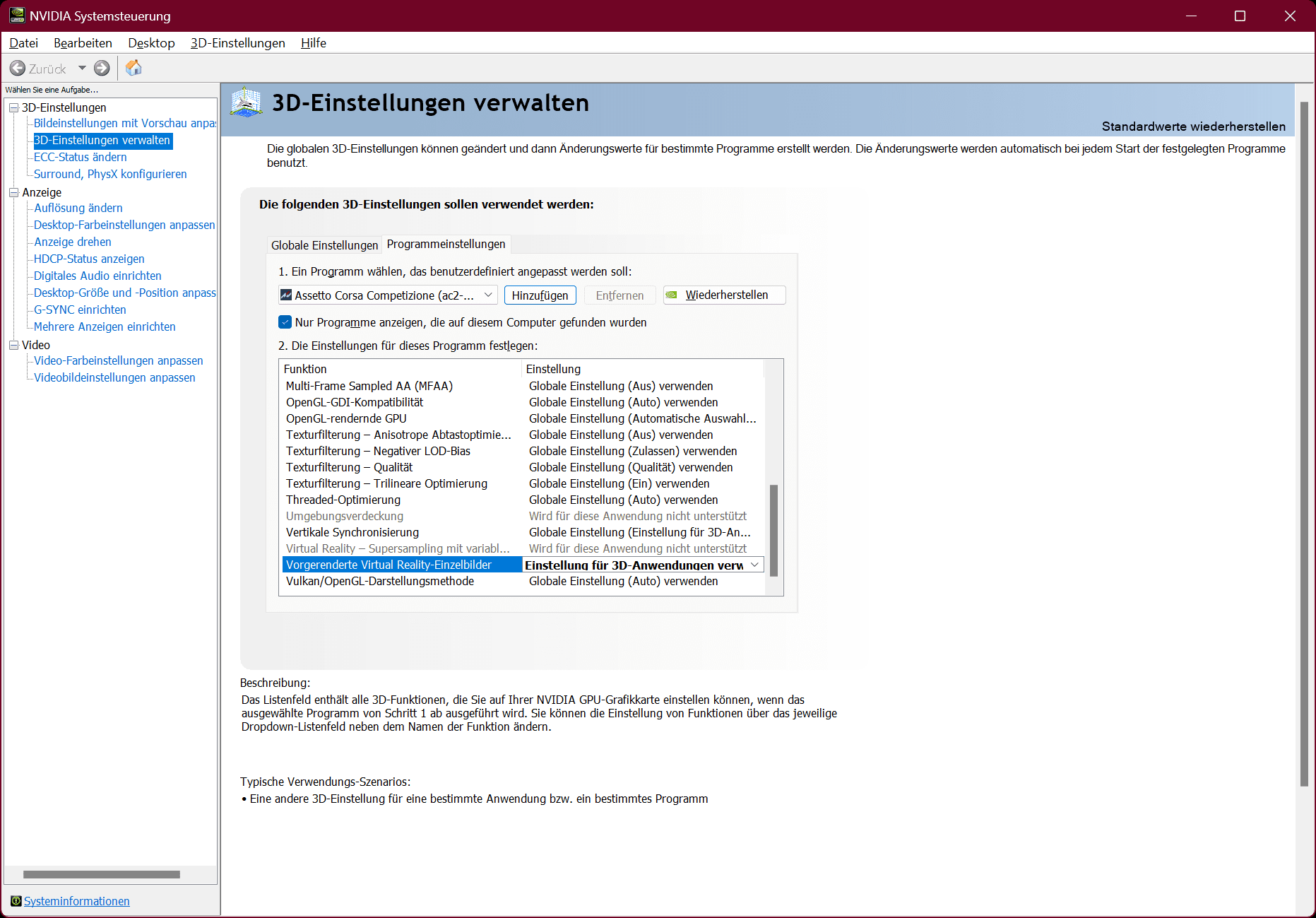
Task: Click the main page vertical scrollbar
Action: [1304, 444]
